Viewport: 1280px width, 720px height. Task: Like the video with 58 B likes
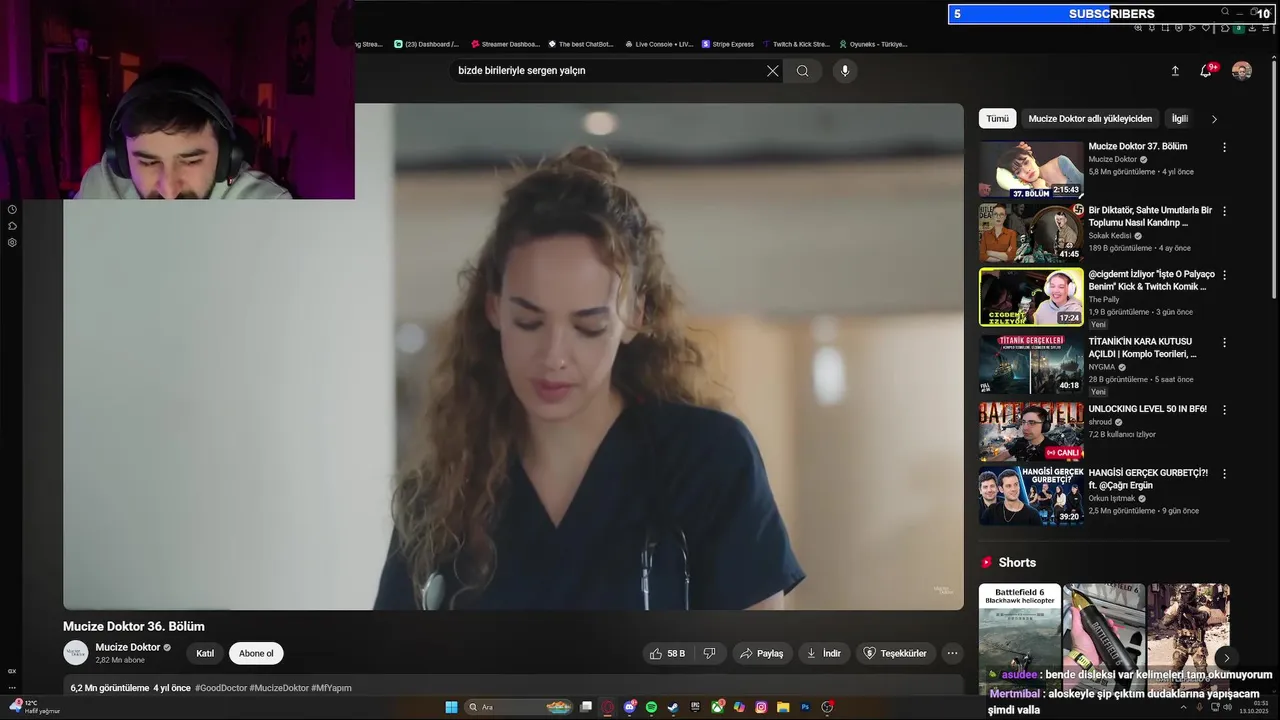(x=667, y=653)
